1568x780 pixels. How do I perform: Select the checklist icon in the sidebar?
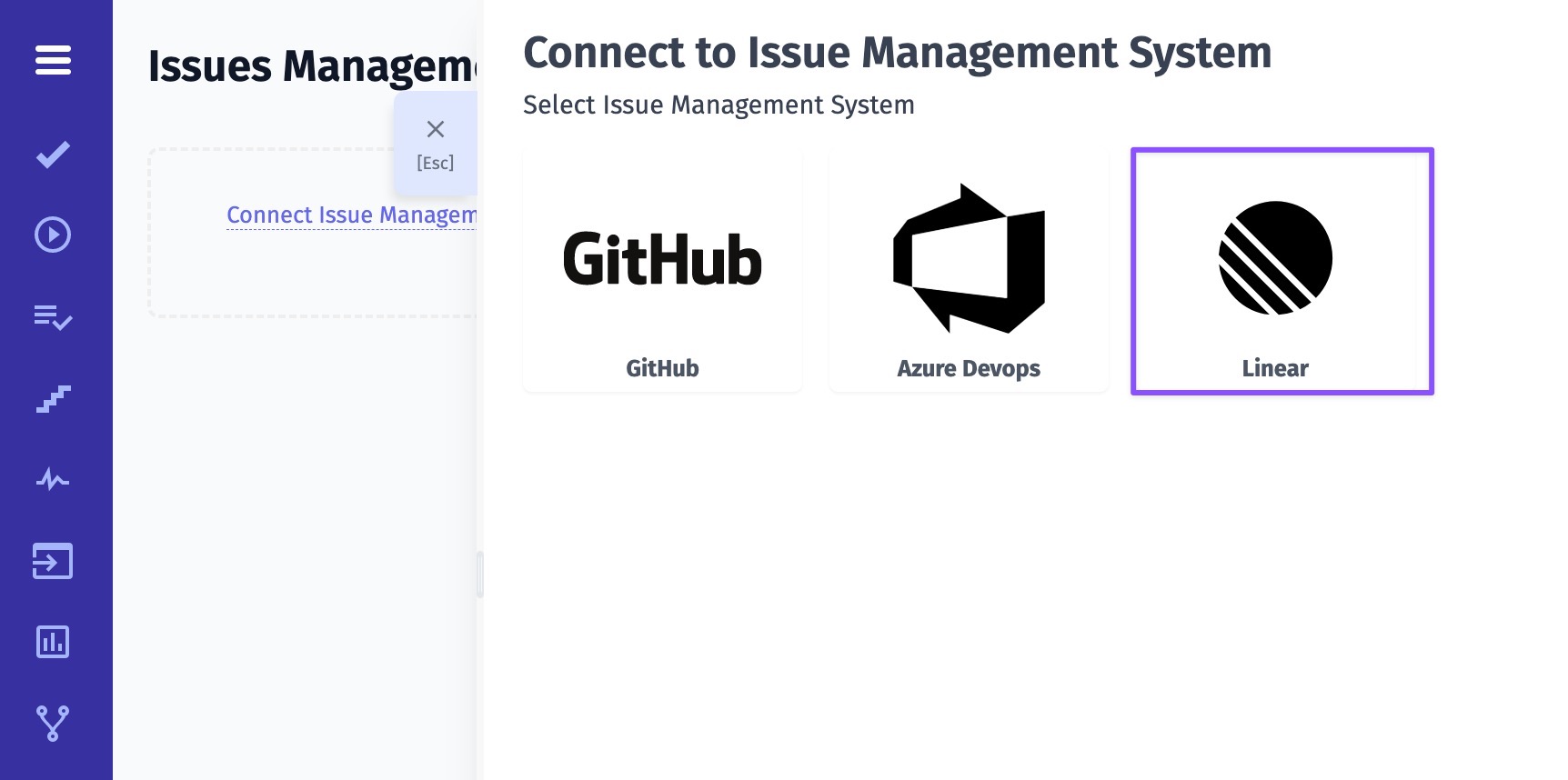click(53, 317)
